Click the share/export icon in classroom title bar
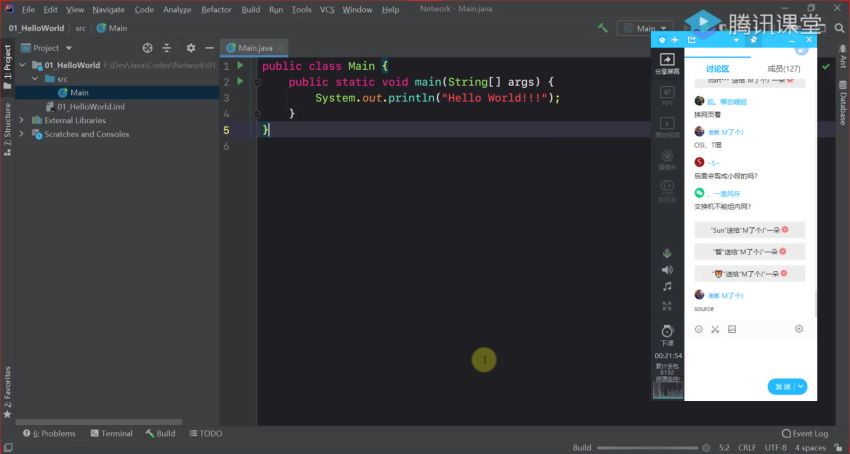The height and width of the screenshot is (454, 850). [692, 40]
